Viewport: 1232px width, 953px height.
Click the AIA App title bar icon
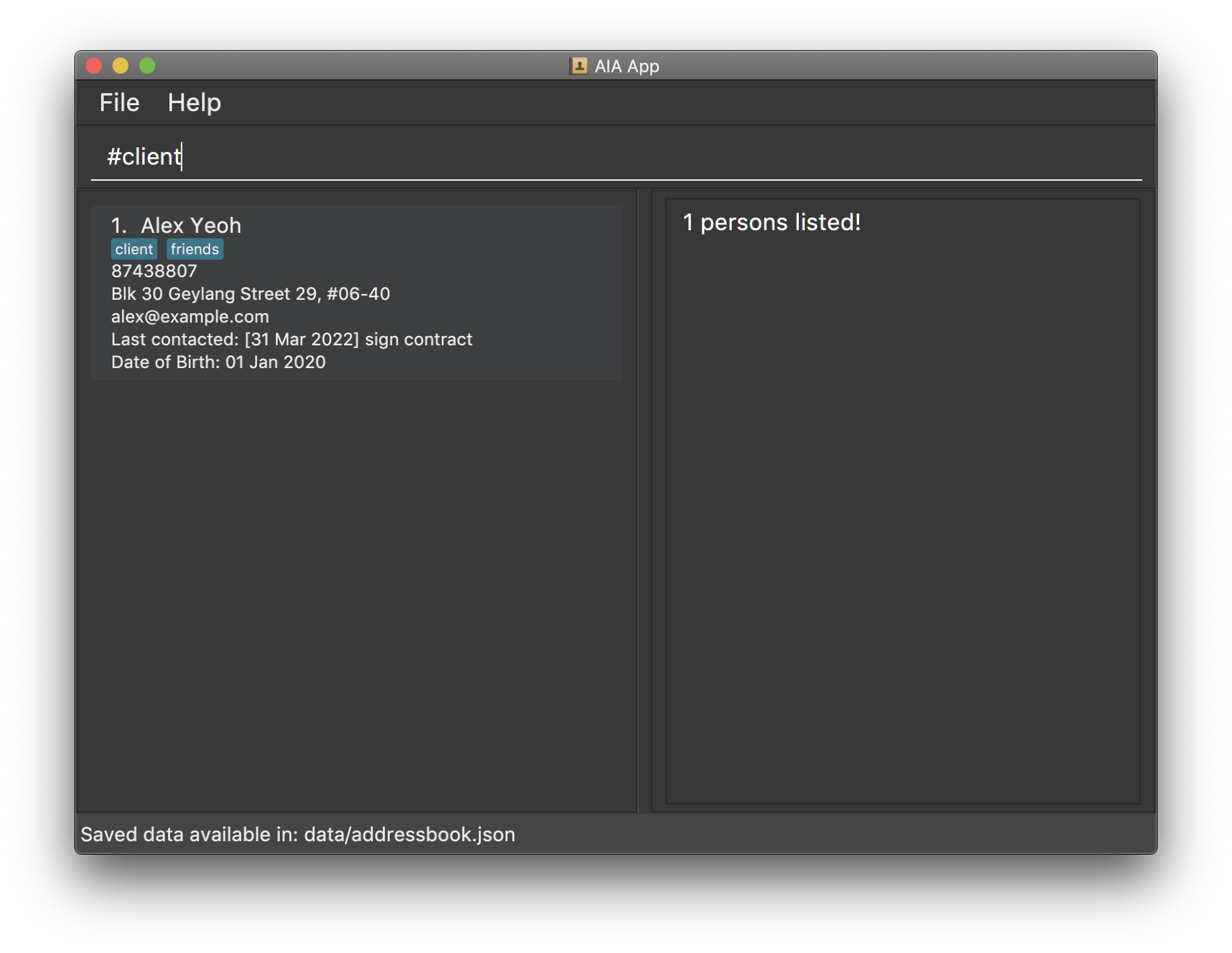point(579,66)
